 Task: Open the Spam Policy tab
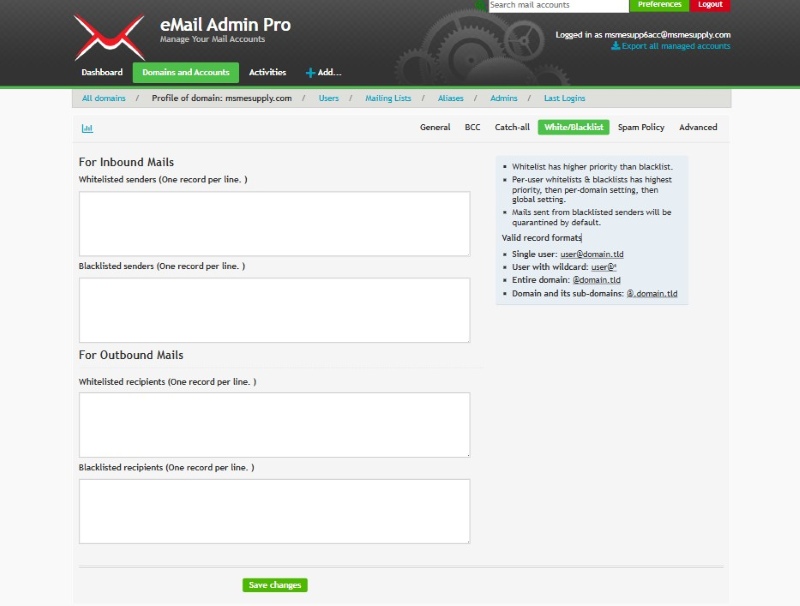pyautogui.click(x=641, y=127)
